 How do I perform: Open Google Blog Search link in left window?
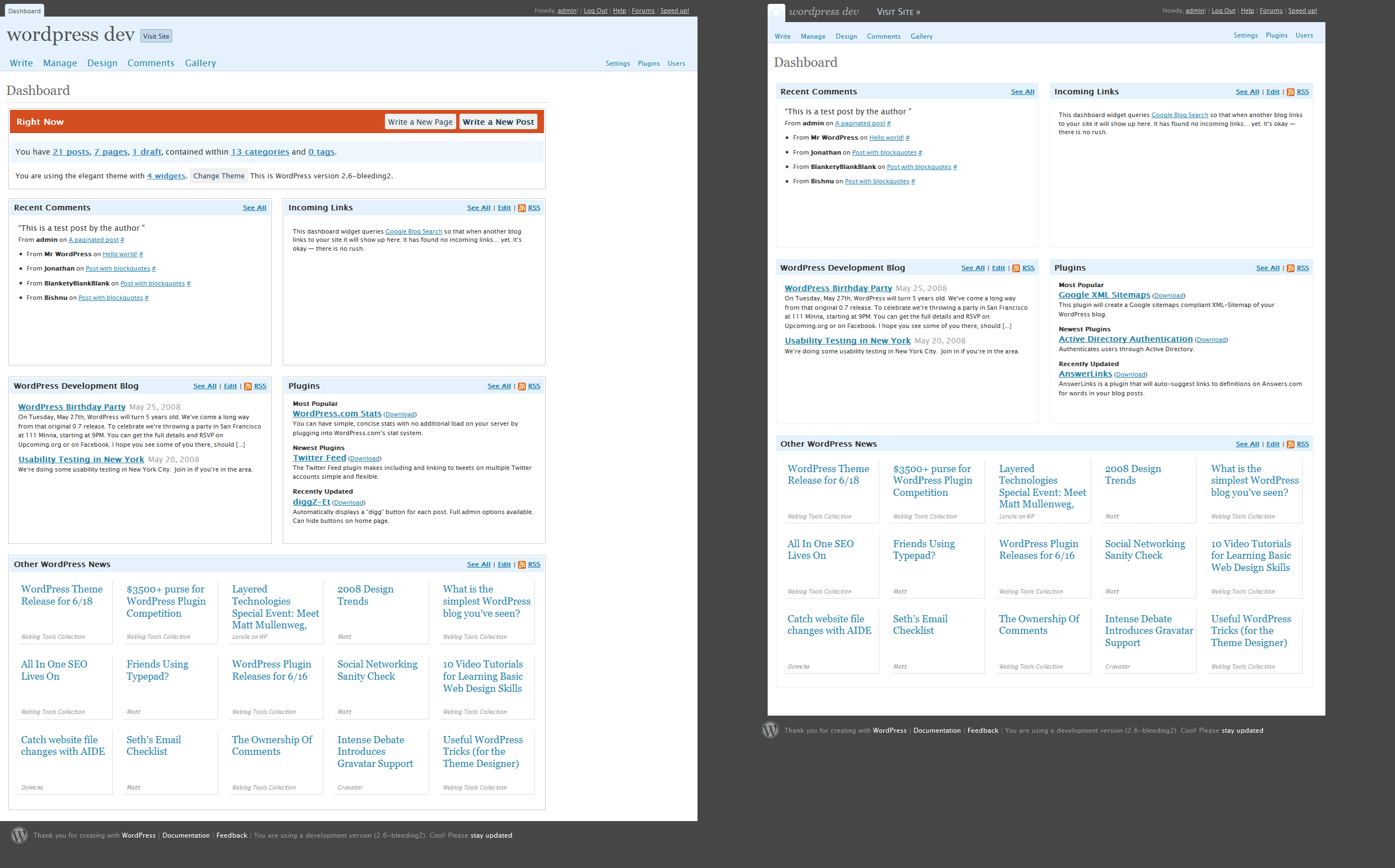click(413, 232)
